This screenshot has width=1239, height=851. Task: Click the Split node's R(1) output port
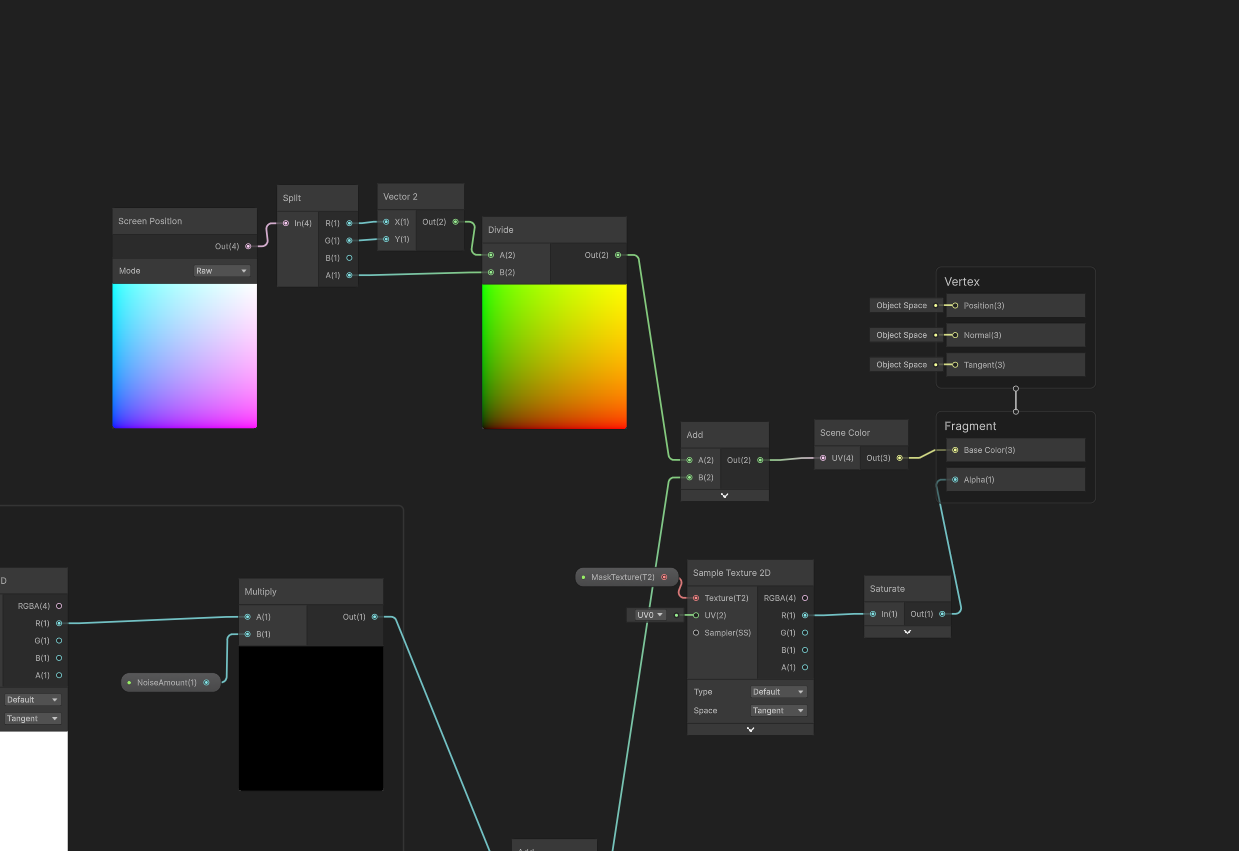(x=349, y=223)
